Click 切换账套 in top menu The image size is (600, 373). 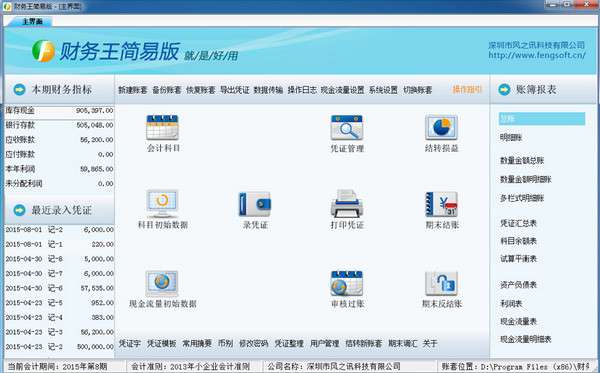click(x=417, y=90)
